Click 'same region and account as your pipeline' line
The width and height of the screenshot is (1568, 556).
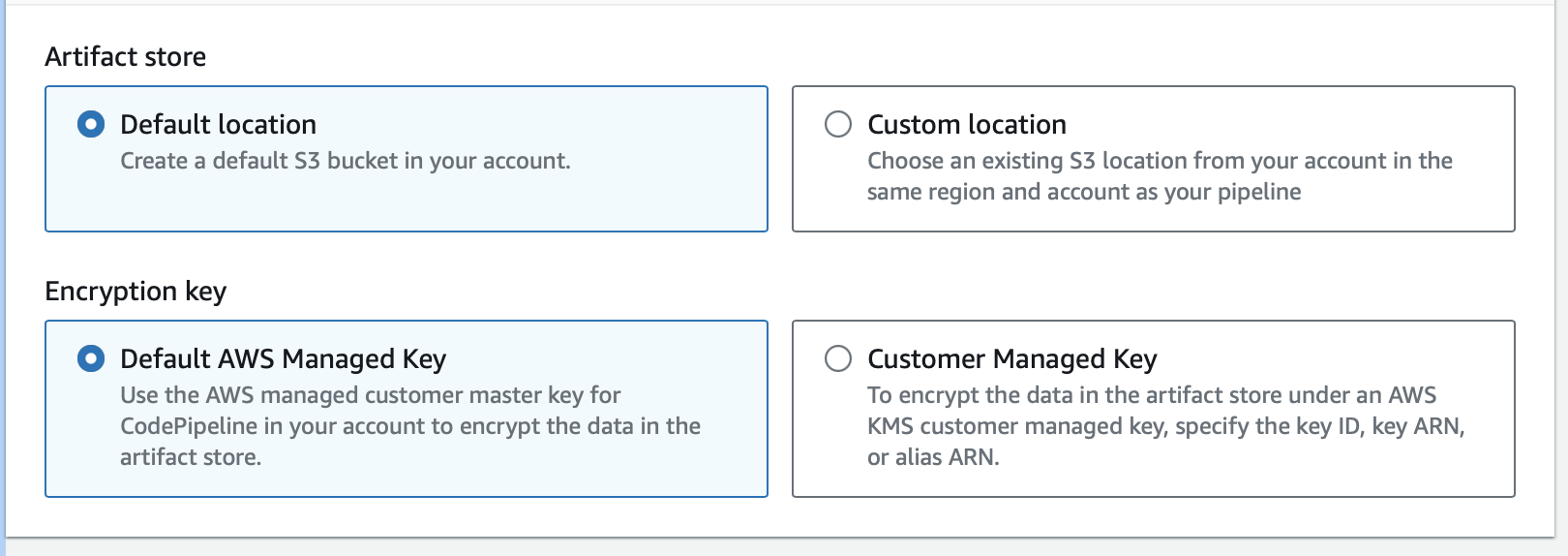(1084, 192)
